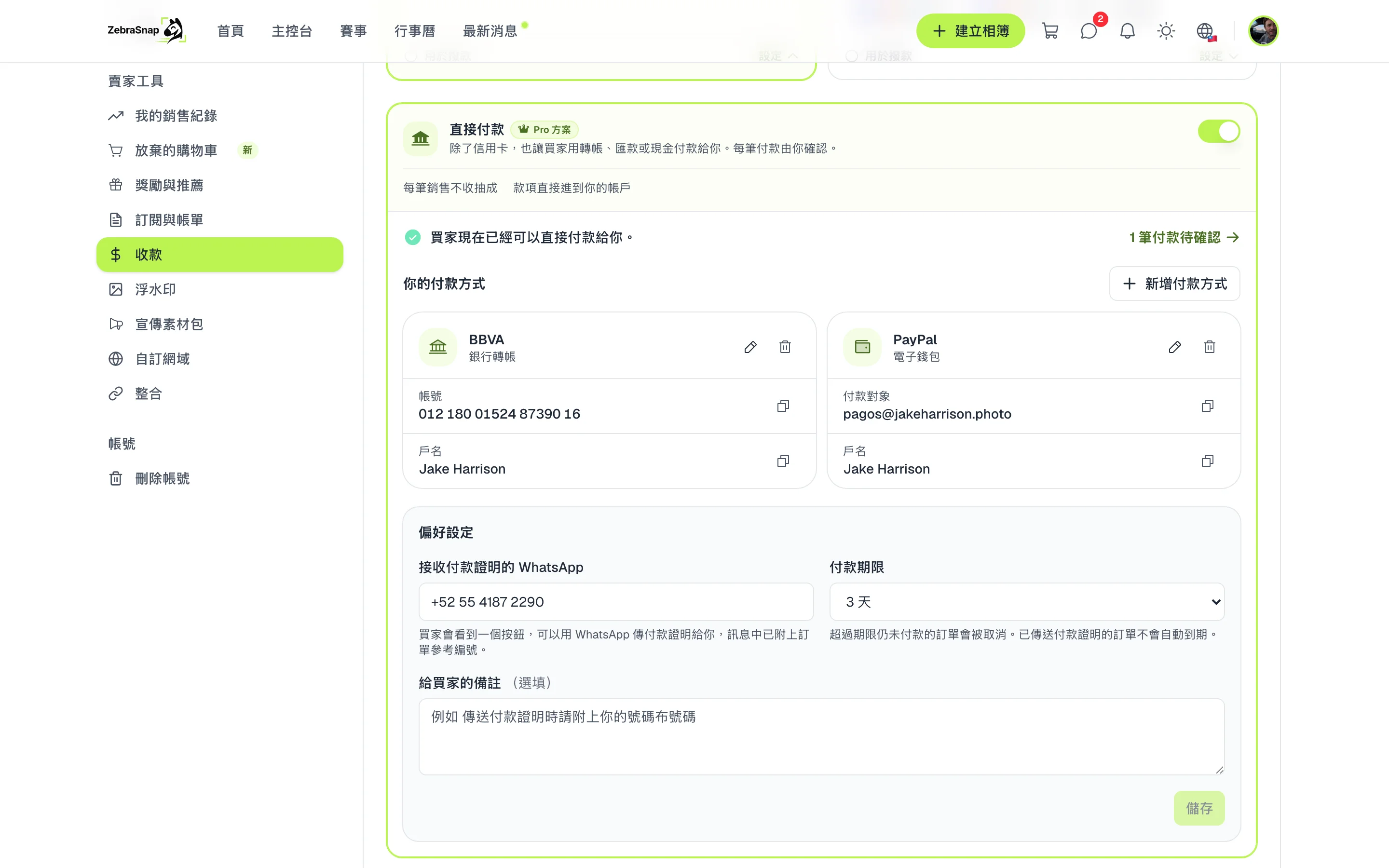Screen dimensions: 1389x868
Task: Open the 1 筆付款待確認 link
Action: pyautogui.click(x=1184, y=237)
